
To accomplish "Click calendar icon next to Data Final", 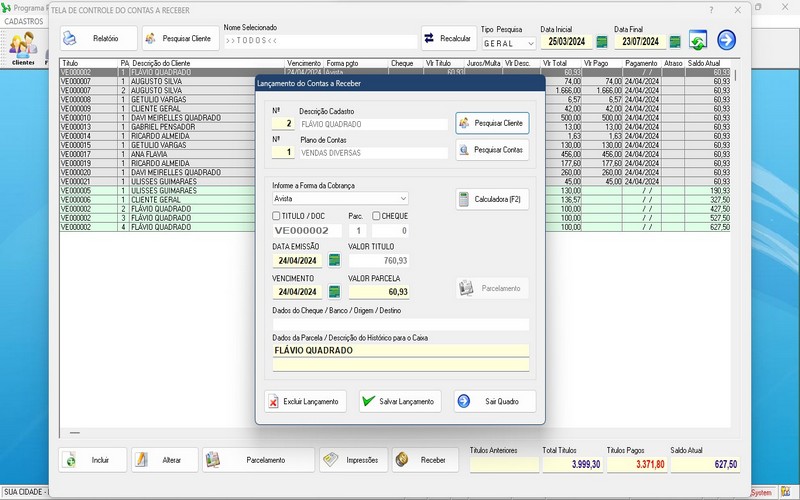I will pyautogui.click(x=675, y=42).
